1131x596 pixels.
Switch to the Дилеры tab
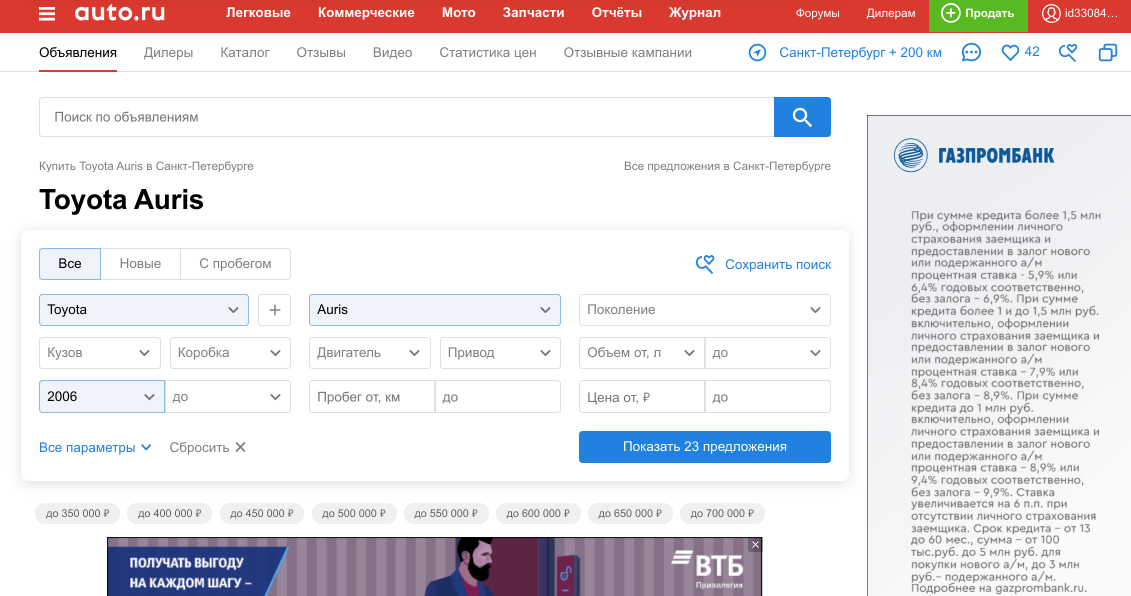(x=168, y=53)
